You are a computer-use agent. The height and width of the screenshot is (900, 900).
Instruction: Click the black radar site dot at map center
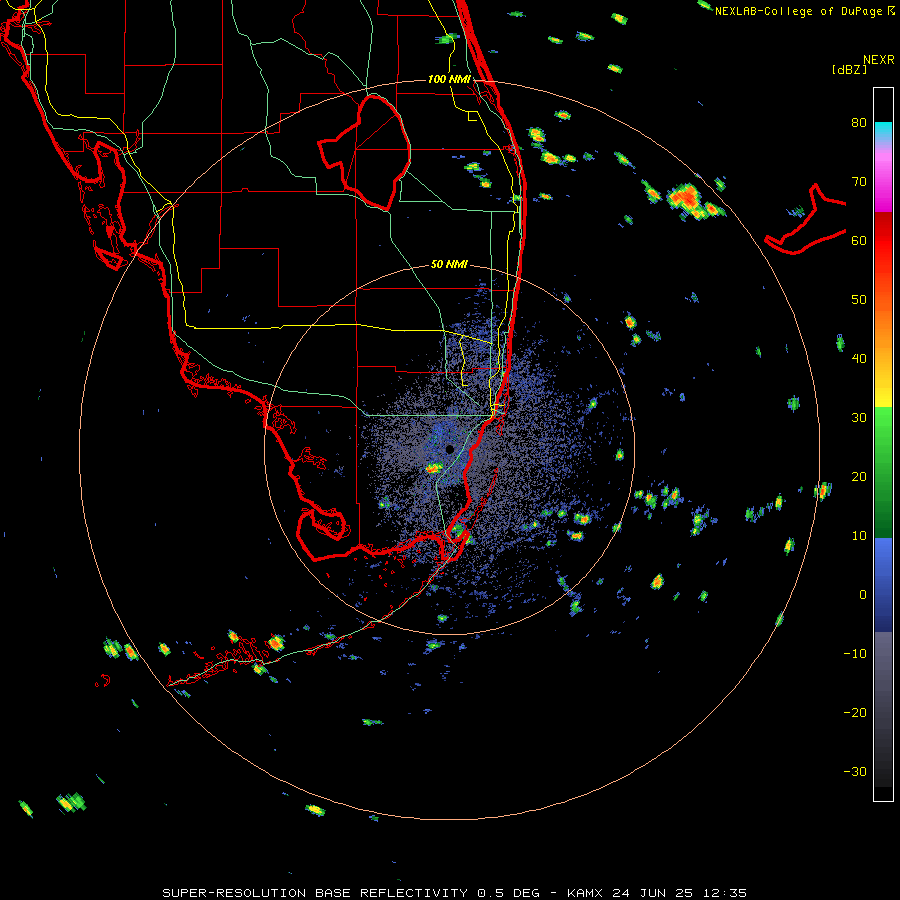click(449, 449)
